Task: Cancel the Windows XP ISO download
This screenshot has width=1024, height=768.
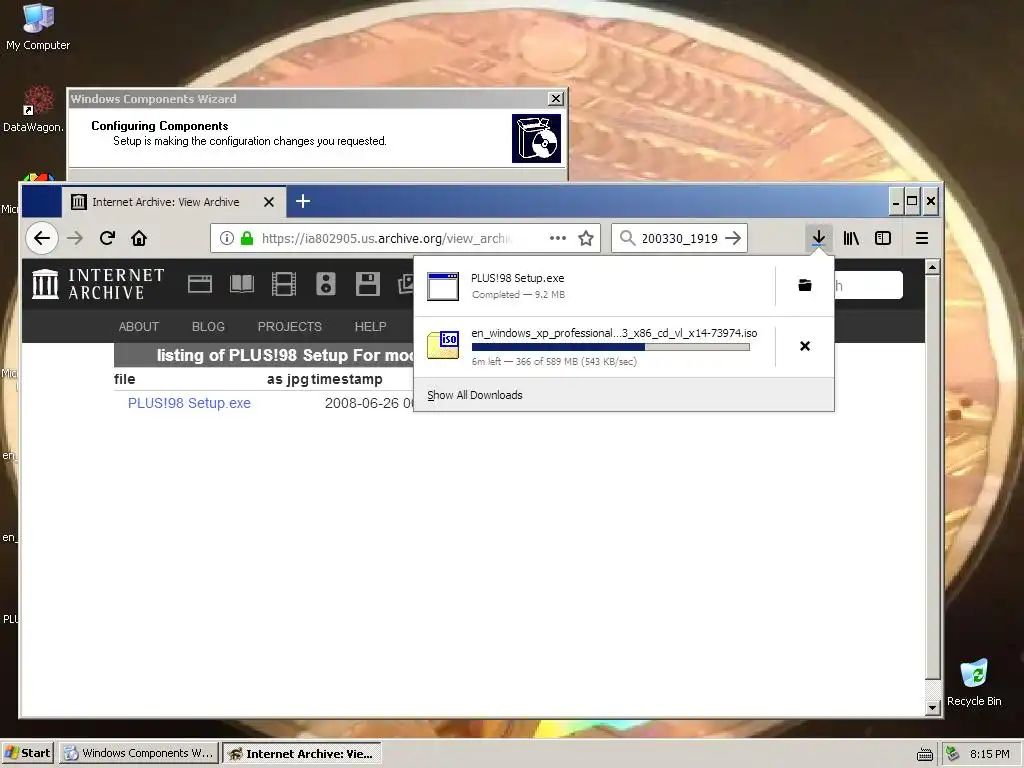Action: pos(805,346)
